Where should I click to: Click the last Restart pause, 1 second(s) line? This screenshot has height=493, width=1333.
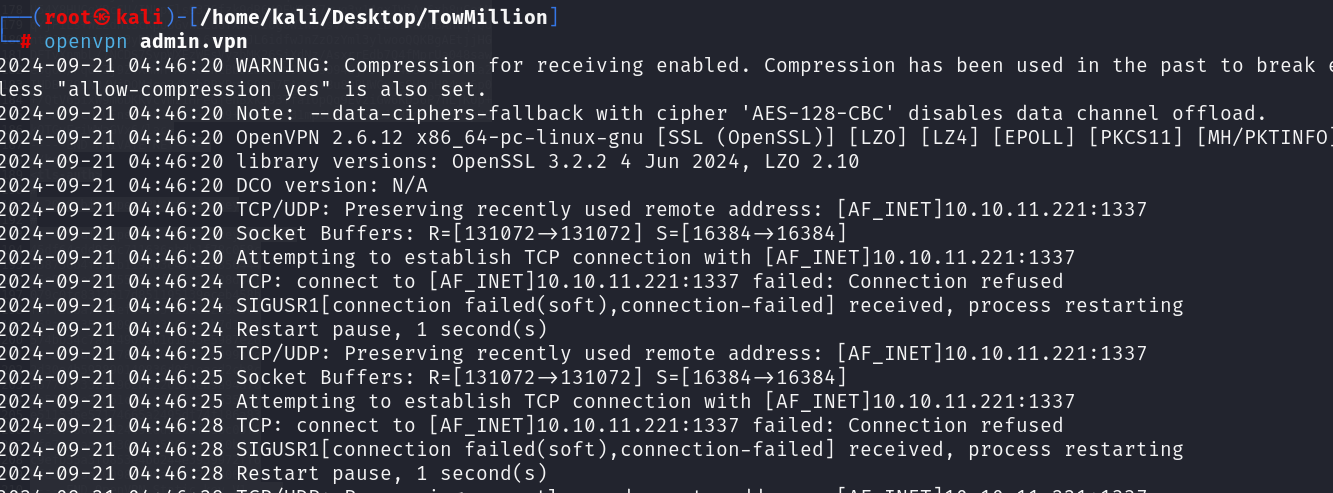tap(274, 474)
